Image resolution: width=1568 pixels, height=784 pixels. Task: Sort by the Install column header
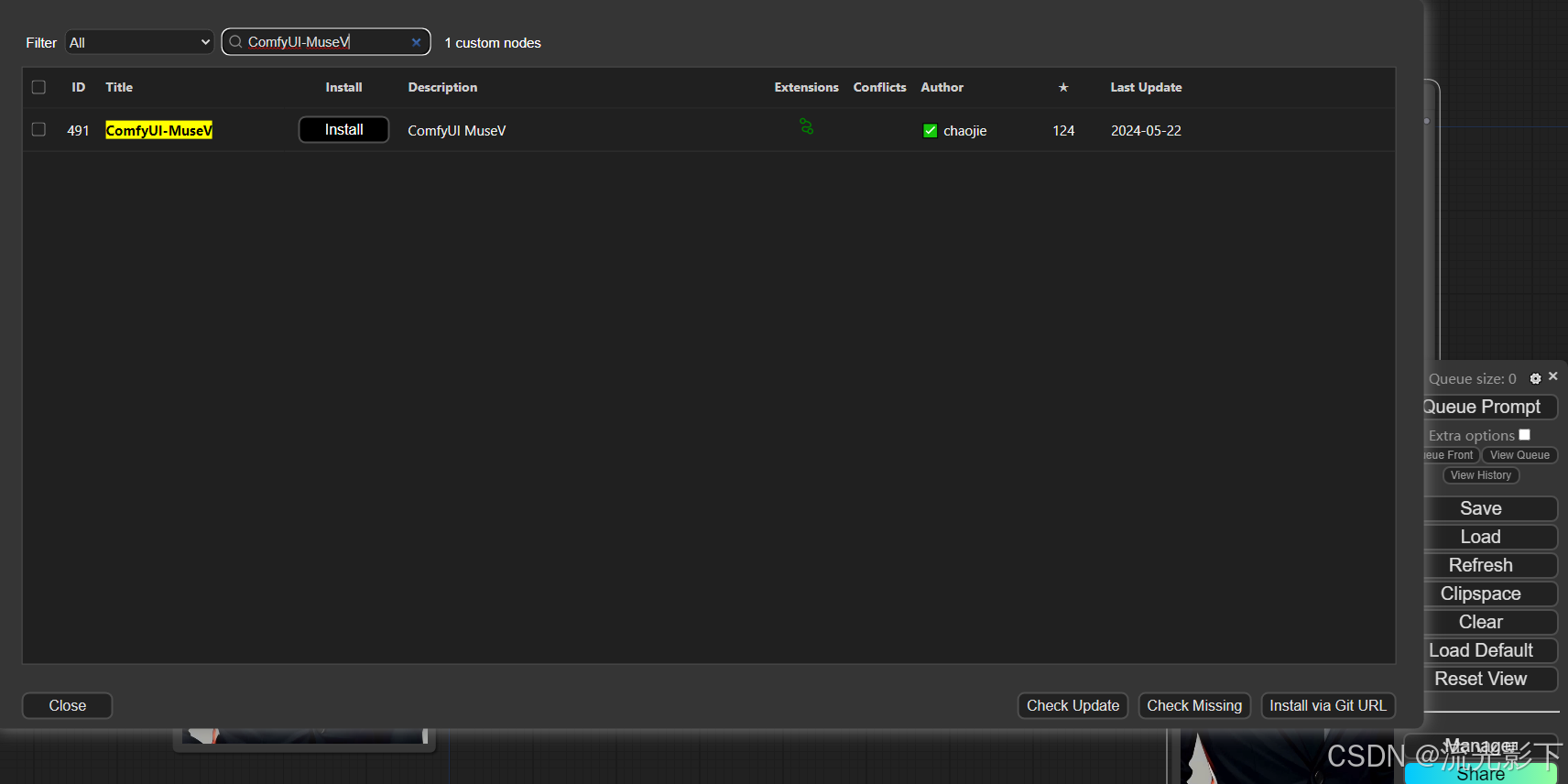point(343,87)
